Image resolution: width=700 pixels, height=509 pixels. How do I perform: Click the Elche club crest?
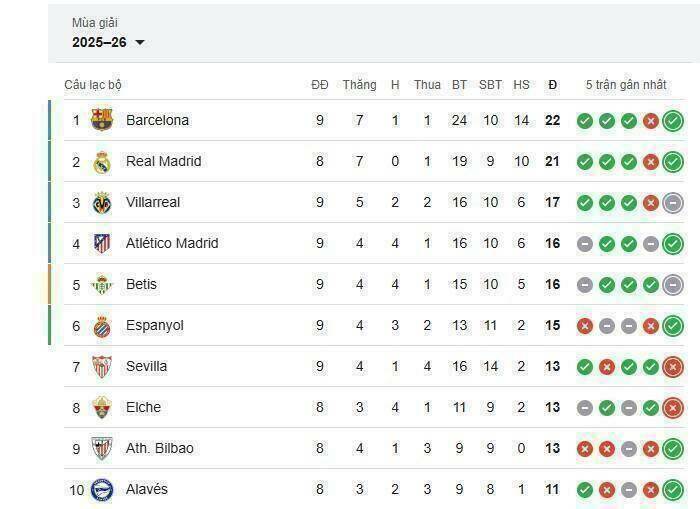pyautogui.click(x=102, y=407)
